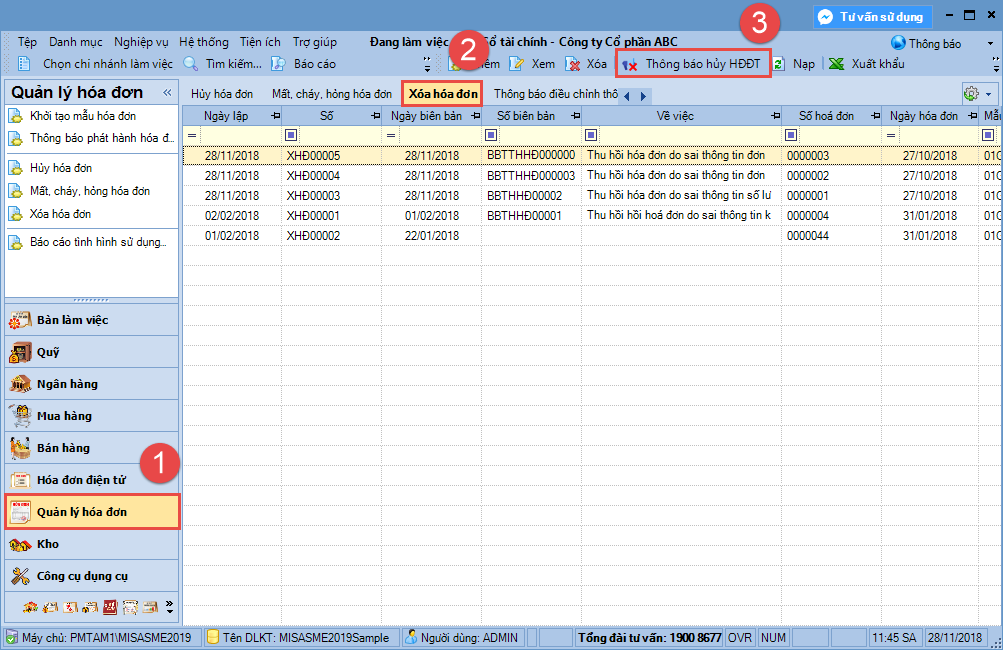The width and height of the screenshot is (1003, 650).
Task: Click the Tư vấn sử dụng button
Action: click(873, 17)
